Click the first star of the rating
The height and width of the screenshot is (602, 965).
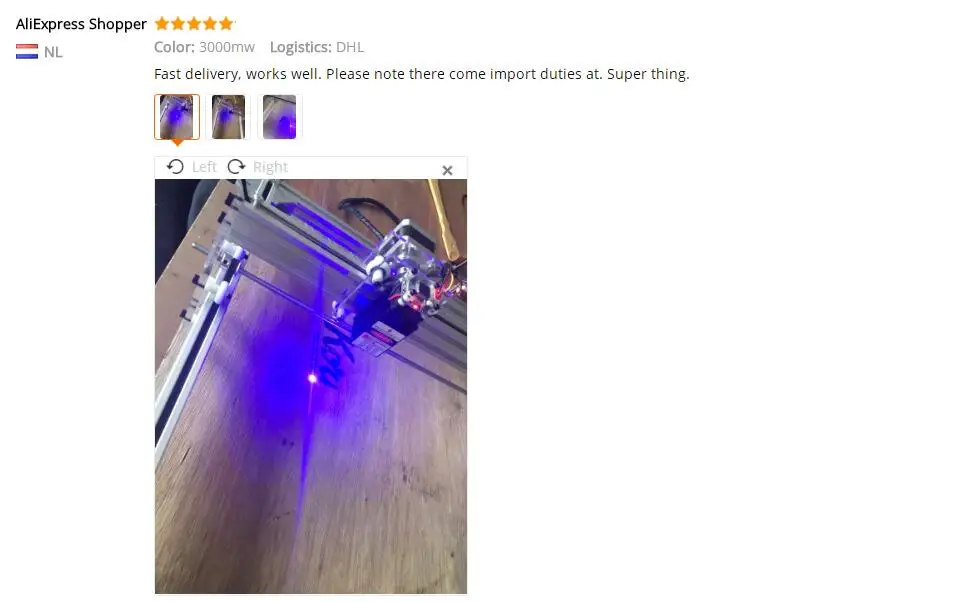coord(162,24)
